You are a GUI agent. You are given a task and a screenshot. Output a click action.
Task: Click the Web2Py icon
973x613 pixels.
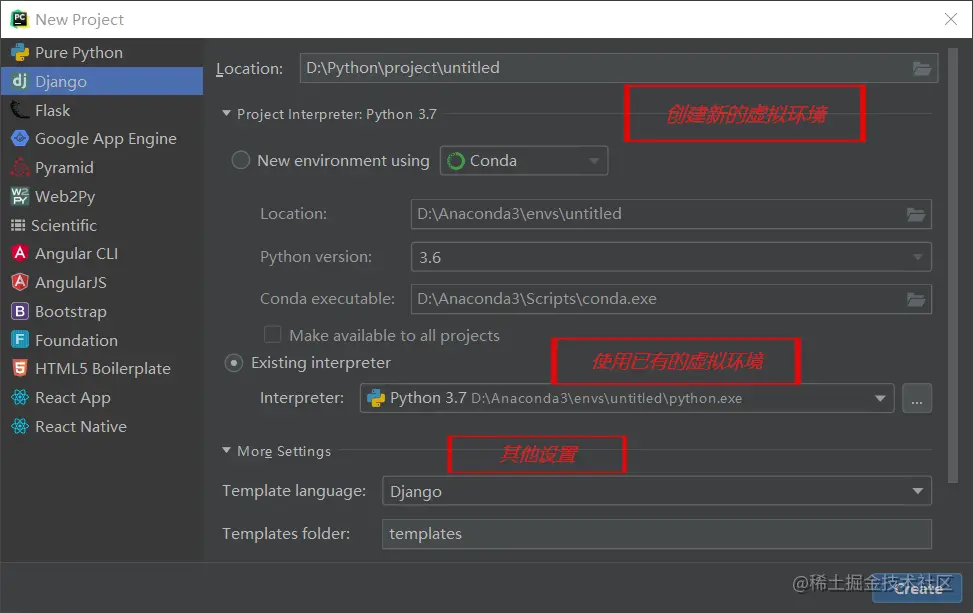20,196
